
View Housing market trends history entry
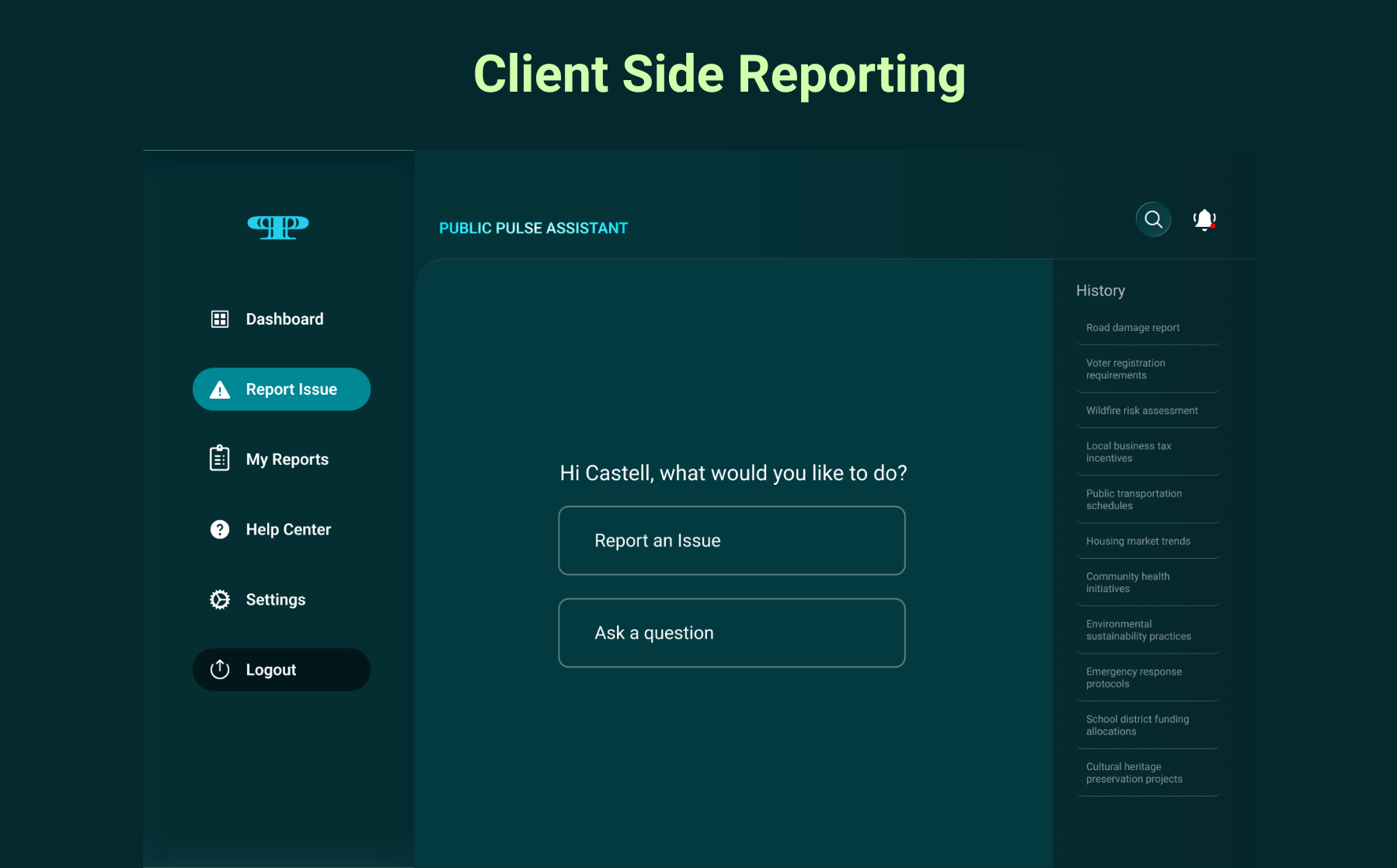coord(1137,542)
